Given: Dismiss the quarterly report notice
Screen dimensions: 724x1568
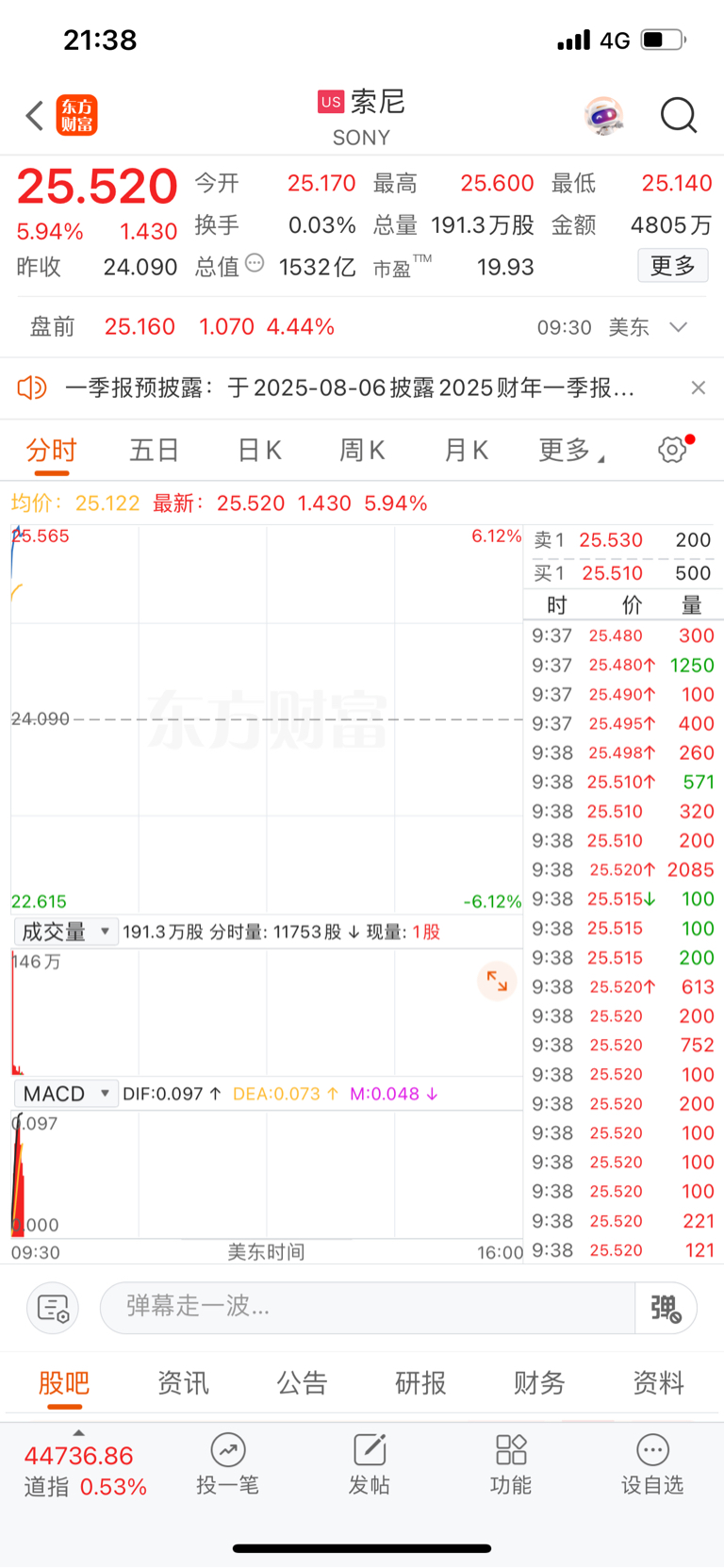Looking at the screenshot, I should (699, 388).
